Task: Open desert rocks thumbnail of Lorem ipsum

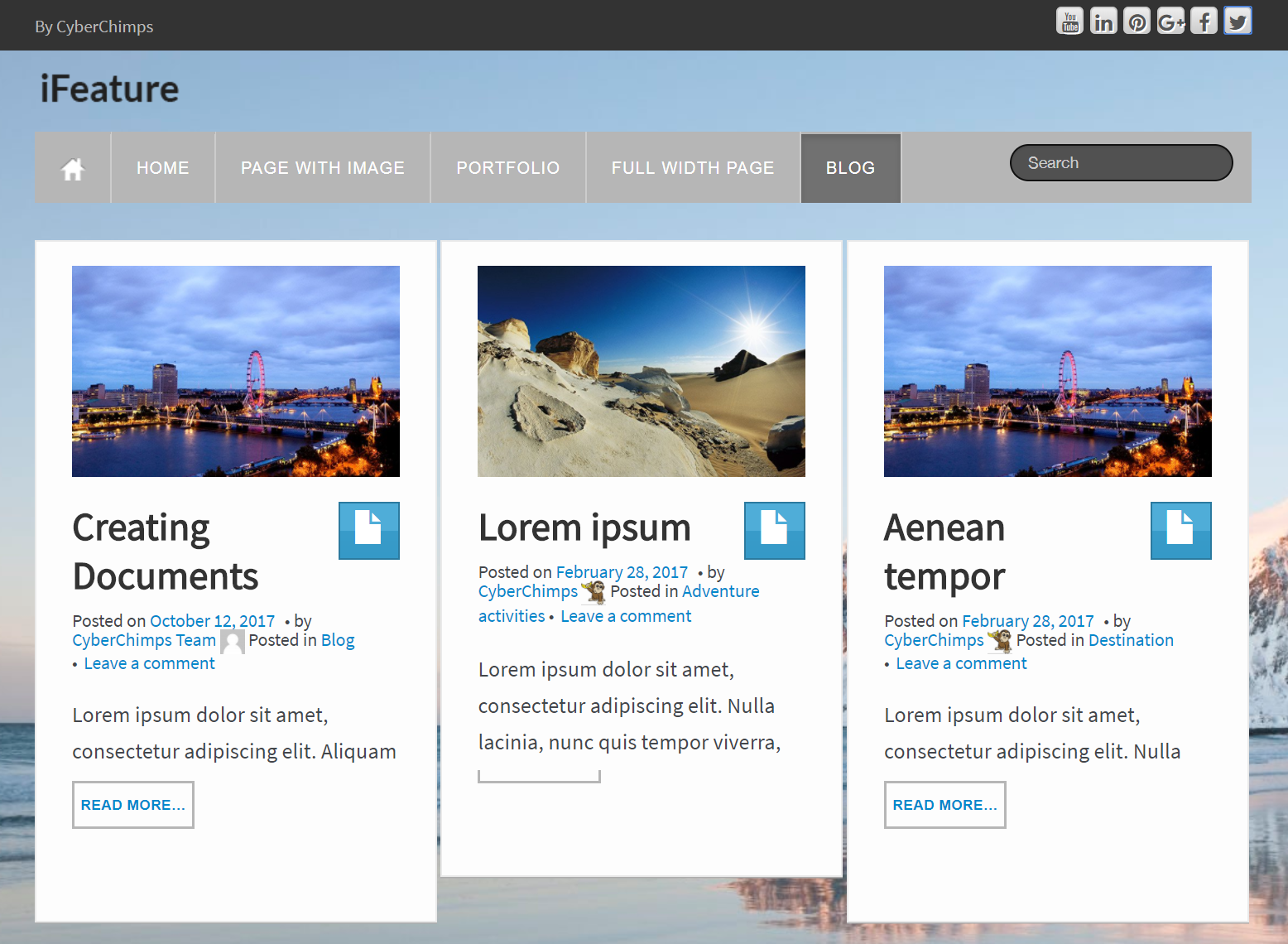Action: click(642, 371)
